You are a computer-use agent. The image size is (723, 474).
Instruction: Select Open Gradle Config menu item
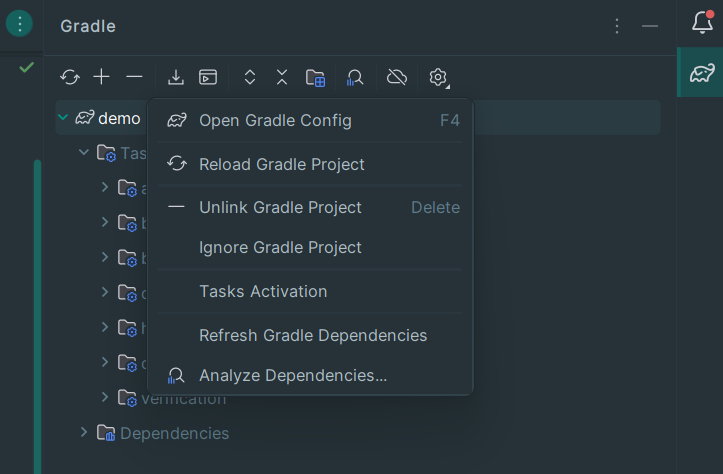[275, 121]
